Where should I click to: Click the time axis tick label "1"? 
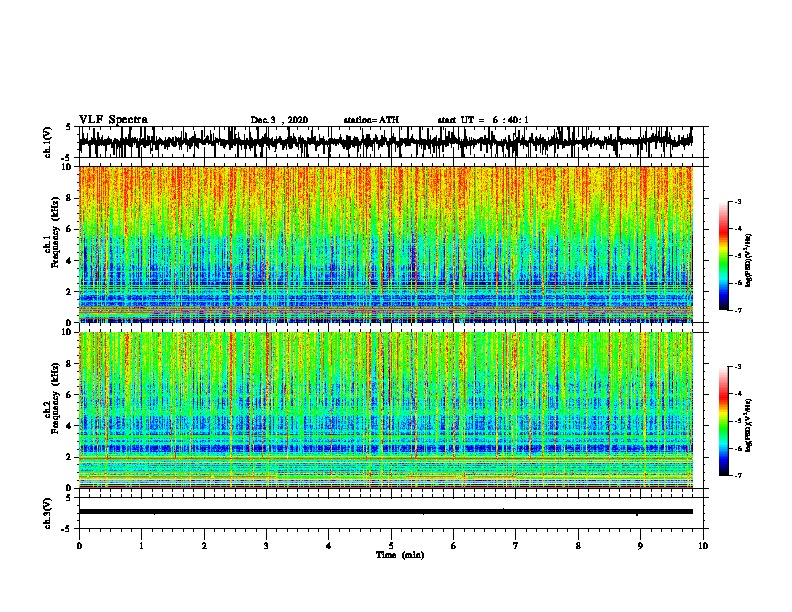tap(141, 545)
